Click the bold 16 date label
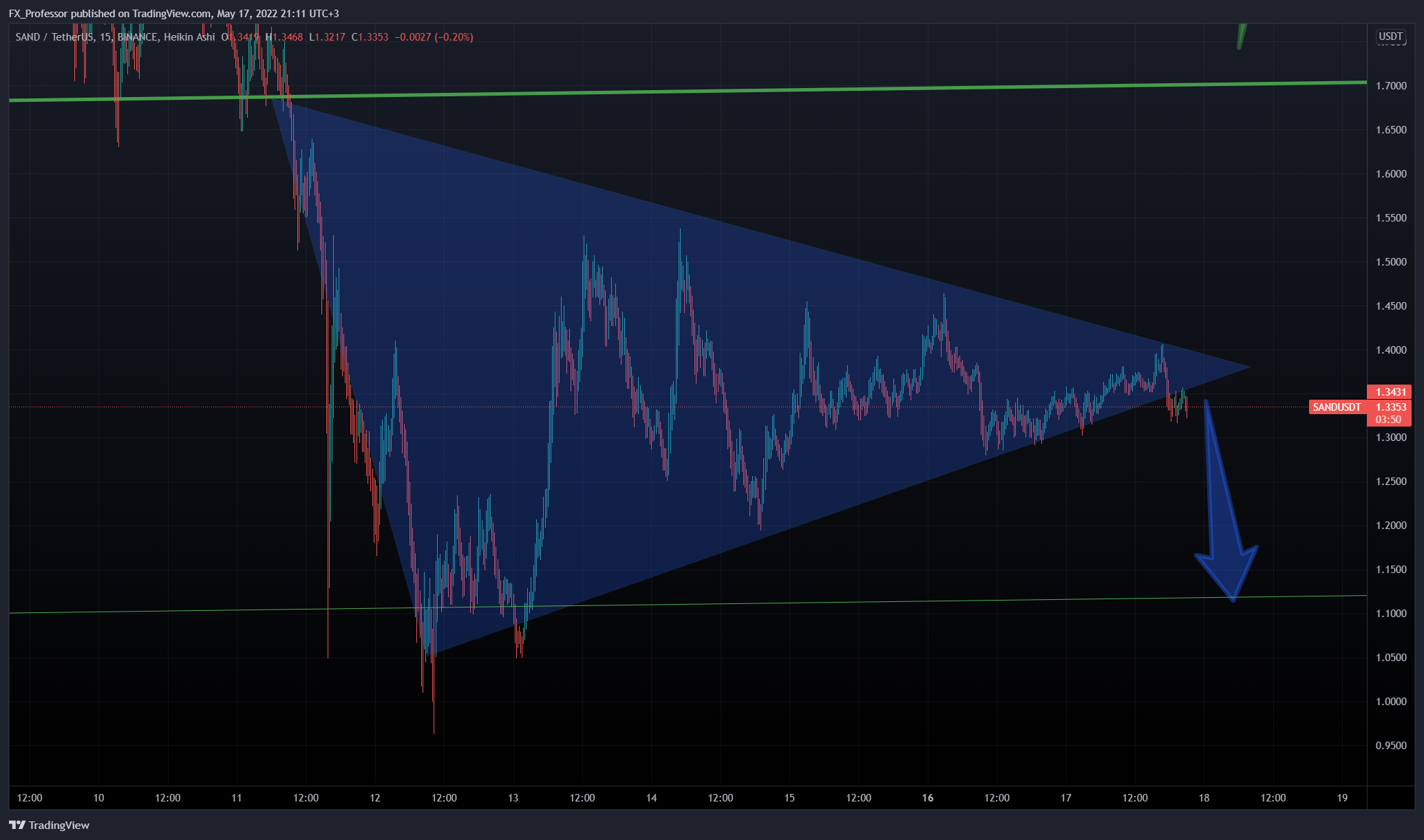 click(928, 798)
